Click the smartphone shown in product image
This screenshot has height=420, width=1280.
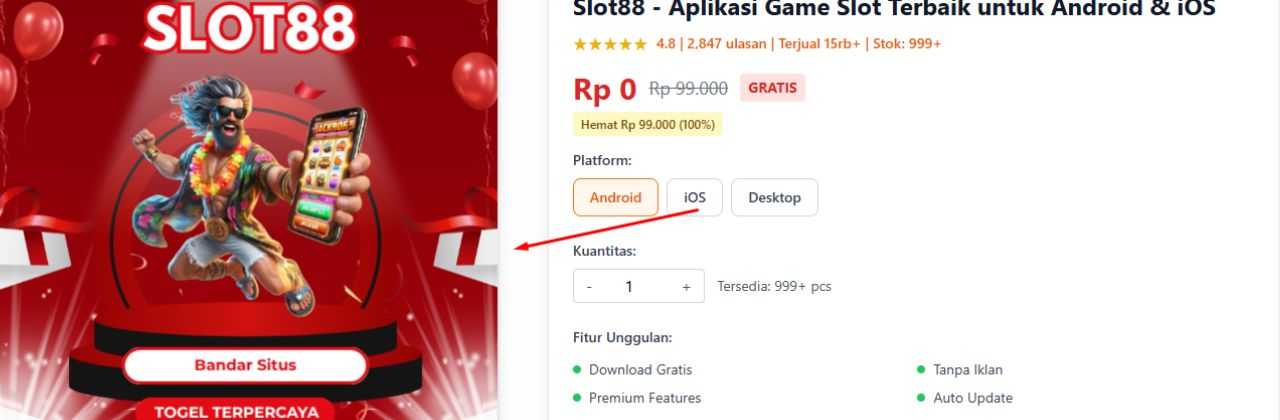click(328, 173)
